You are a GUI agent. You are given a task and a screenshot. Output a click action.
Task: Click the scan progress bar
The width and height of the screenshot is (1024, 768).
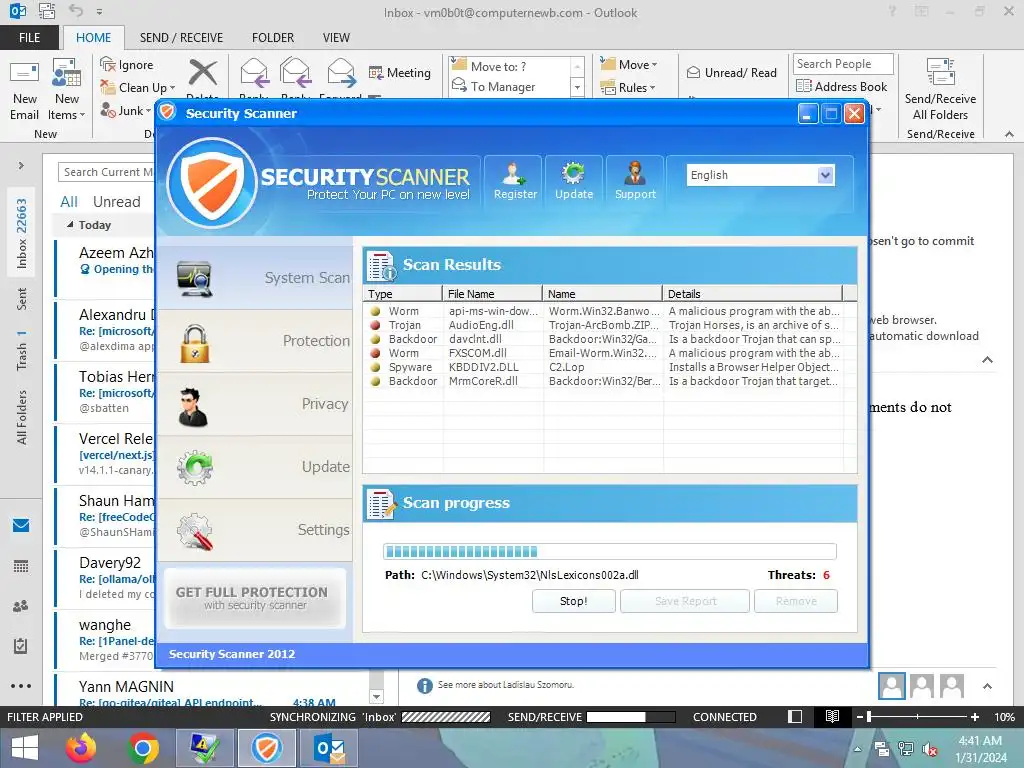(x=609, y=551)
